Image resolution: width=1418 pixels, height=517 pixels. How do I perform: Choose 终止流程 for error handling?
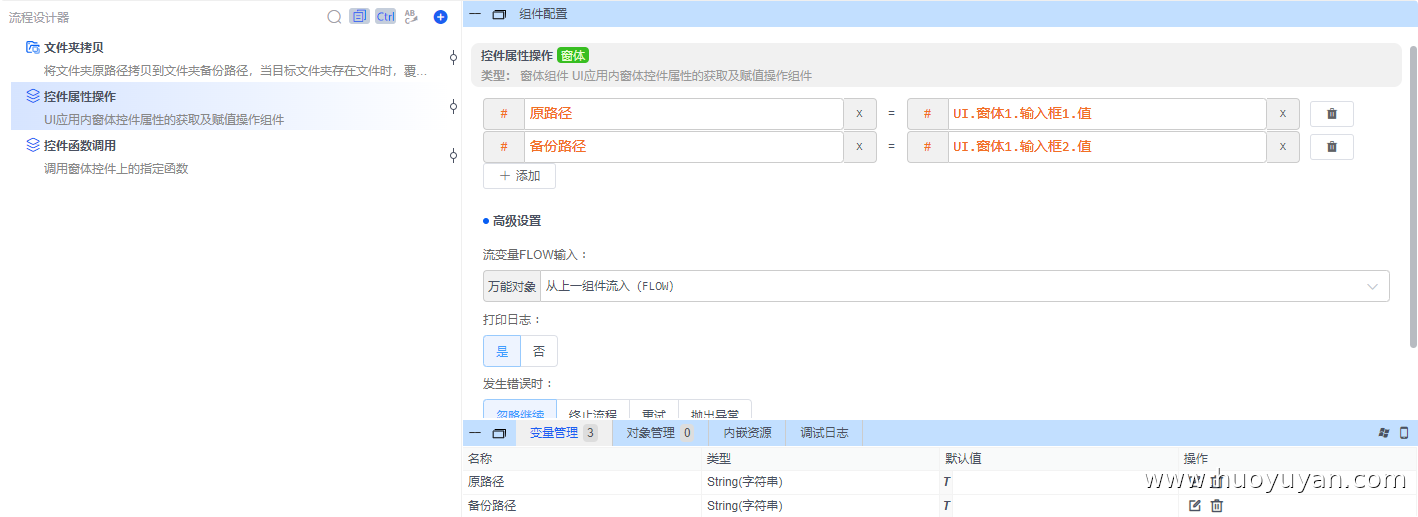point(593,410)
